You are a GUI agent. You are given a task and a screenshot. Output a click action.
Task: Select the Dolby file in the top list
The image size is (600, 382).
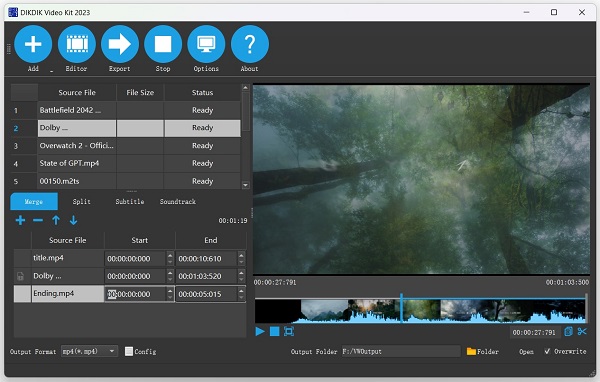(126, 128)
